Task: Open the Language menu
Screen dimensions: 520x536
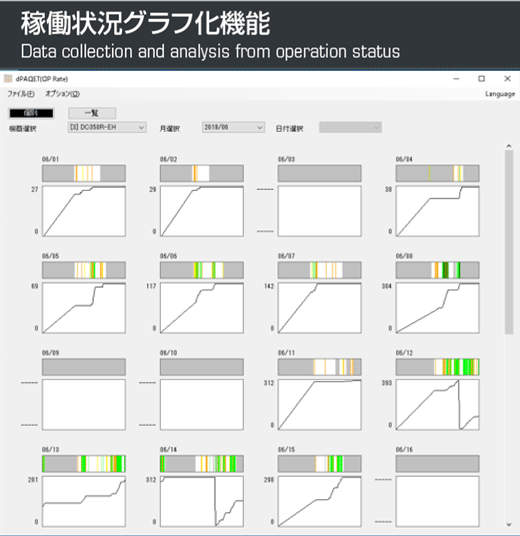Action: 500,94
